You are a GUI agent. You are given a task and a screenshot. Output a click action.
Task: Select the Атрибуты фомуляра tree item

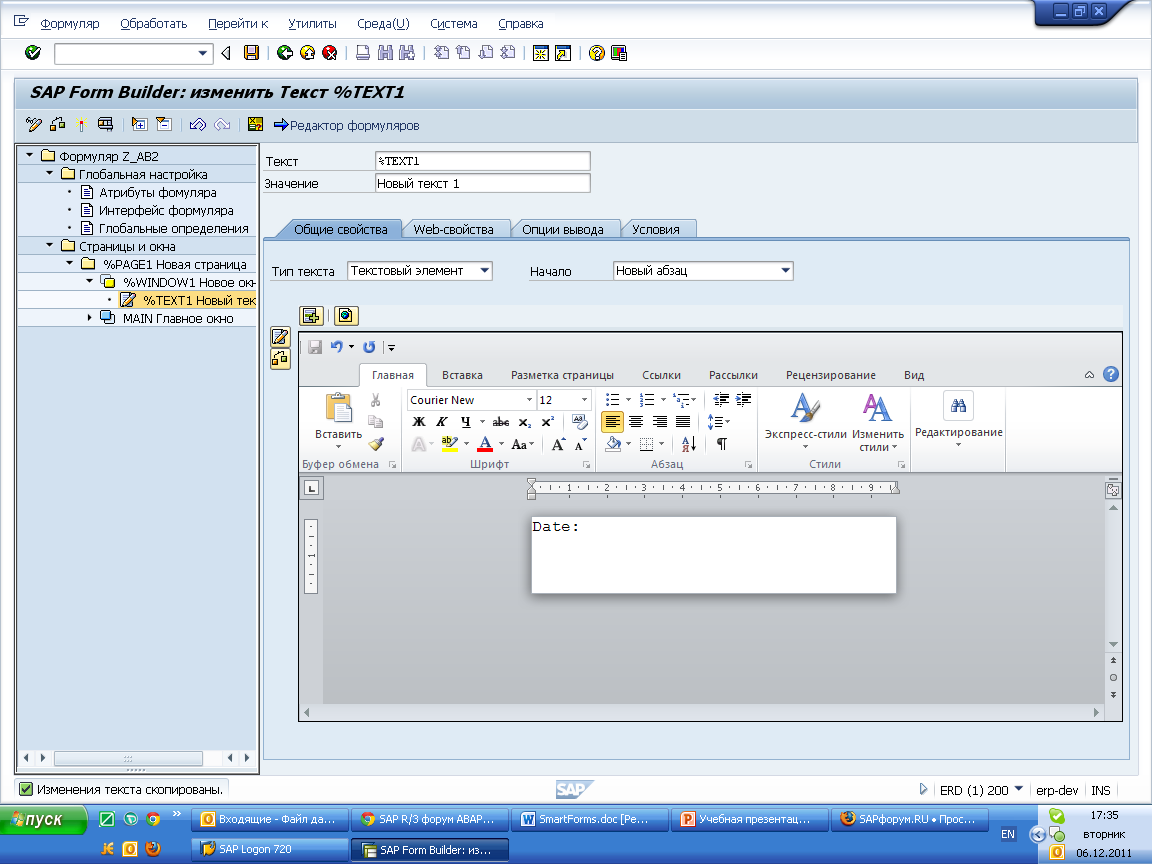tap(157, 192)
